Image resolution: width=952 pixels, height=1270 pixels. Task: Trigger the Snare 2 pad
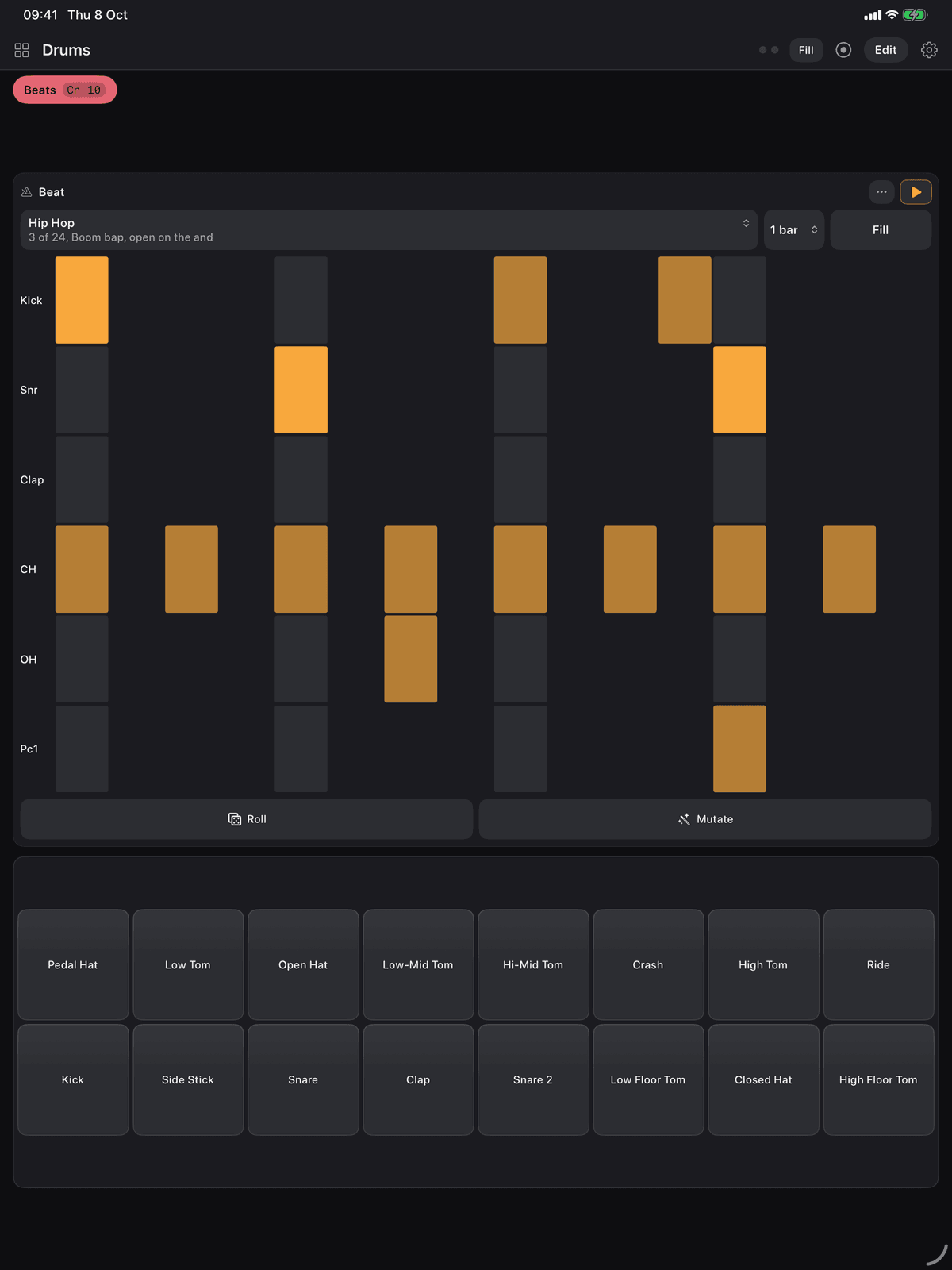pos(533,1079)
